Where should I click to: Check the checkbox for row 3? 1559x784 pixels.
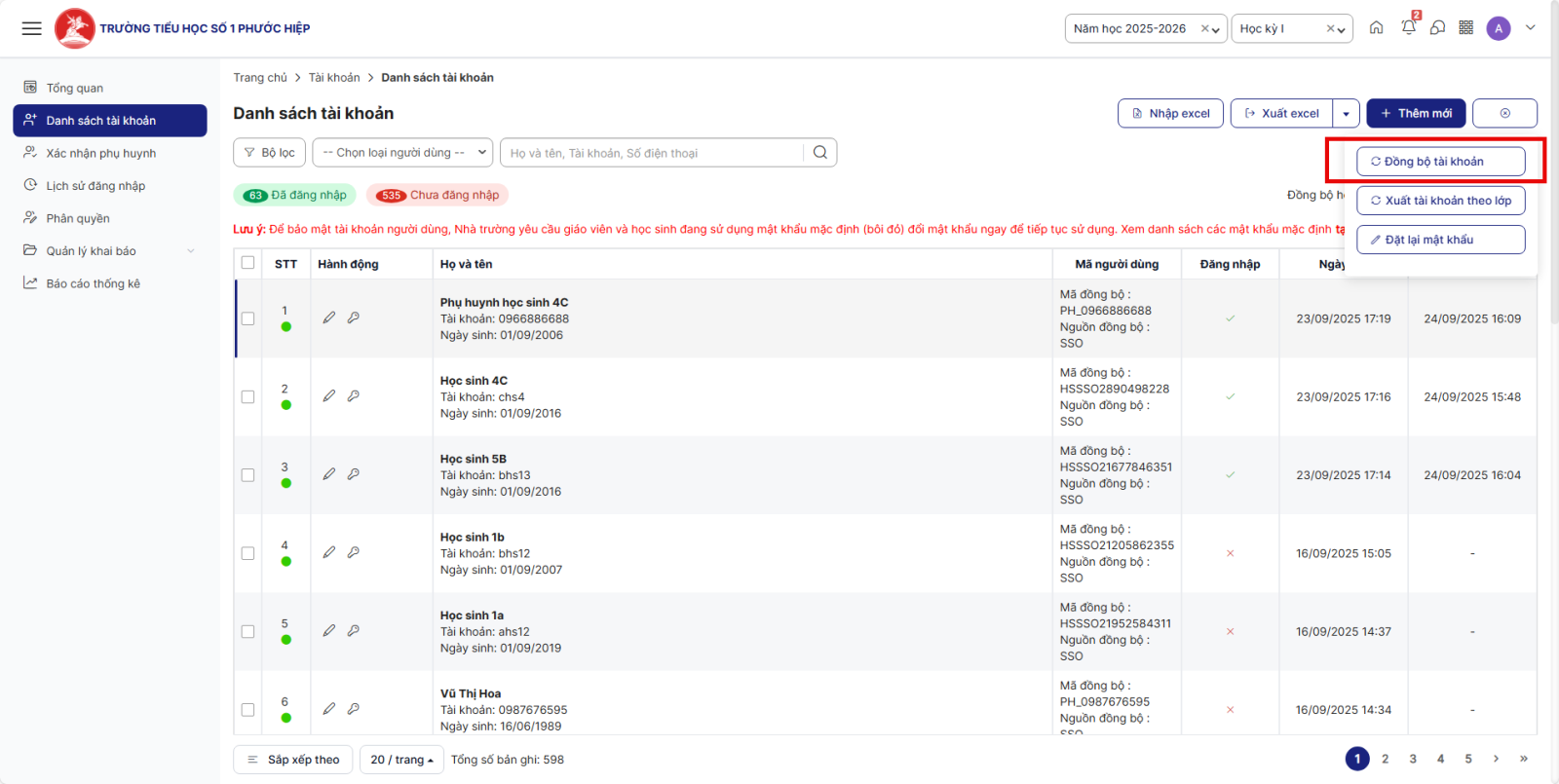[x=247, y=475]
